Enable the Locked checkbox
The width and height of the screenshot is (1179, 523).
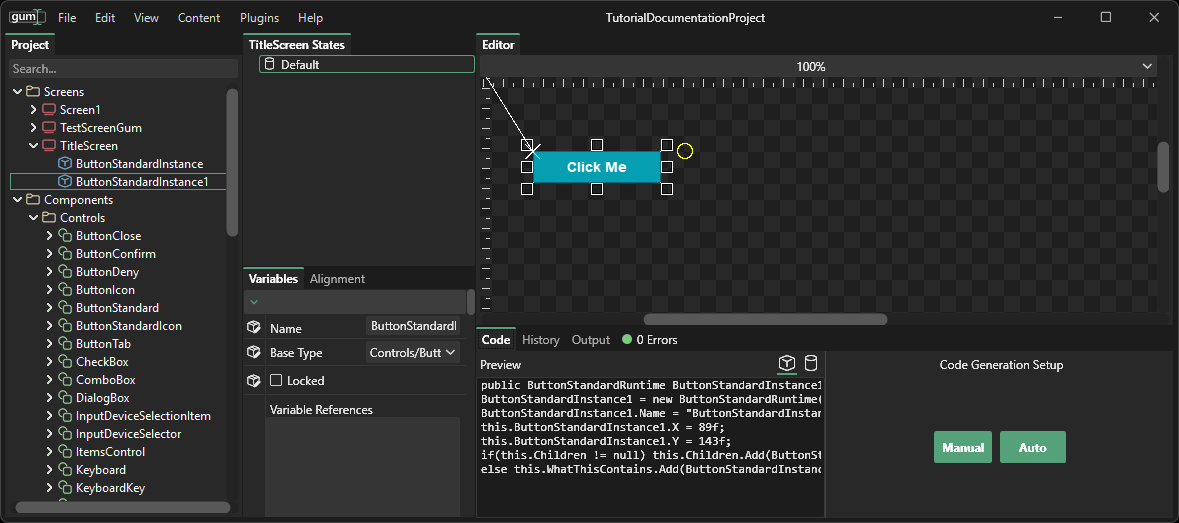[277, 380]
